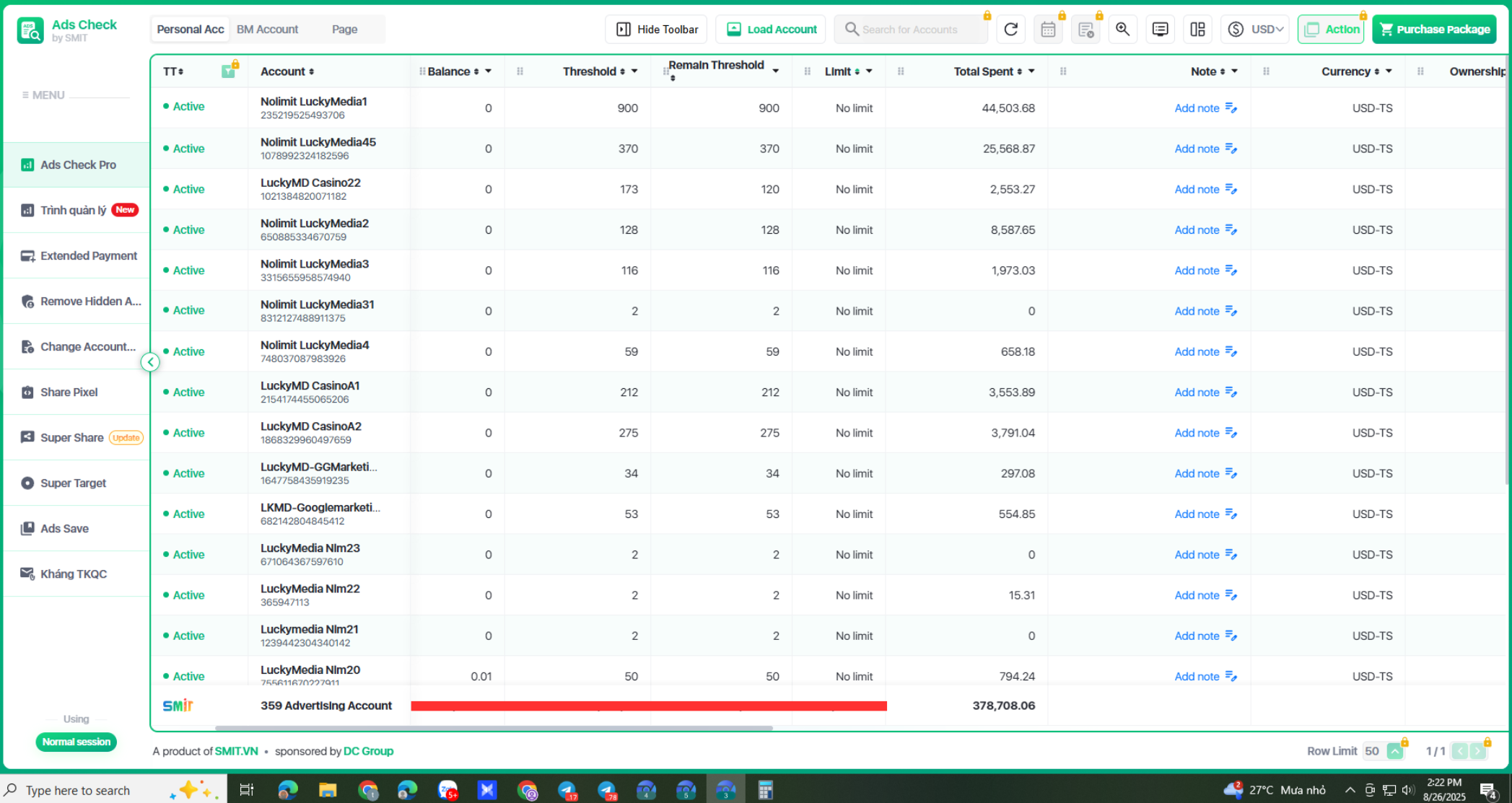Open Ads Save menu item
Viewport: 1512px width, 803px height.
[x=77, y=528]
